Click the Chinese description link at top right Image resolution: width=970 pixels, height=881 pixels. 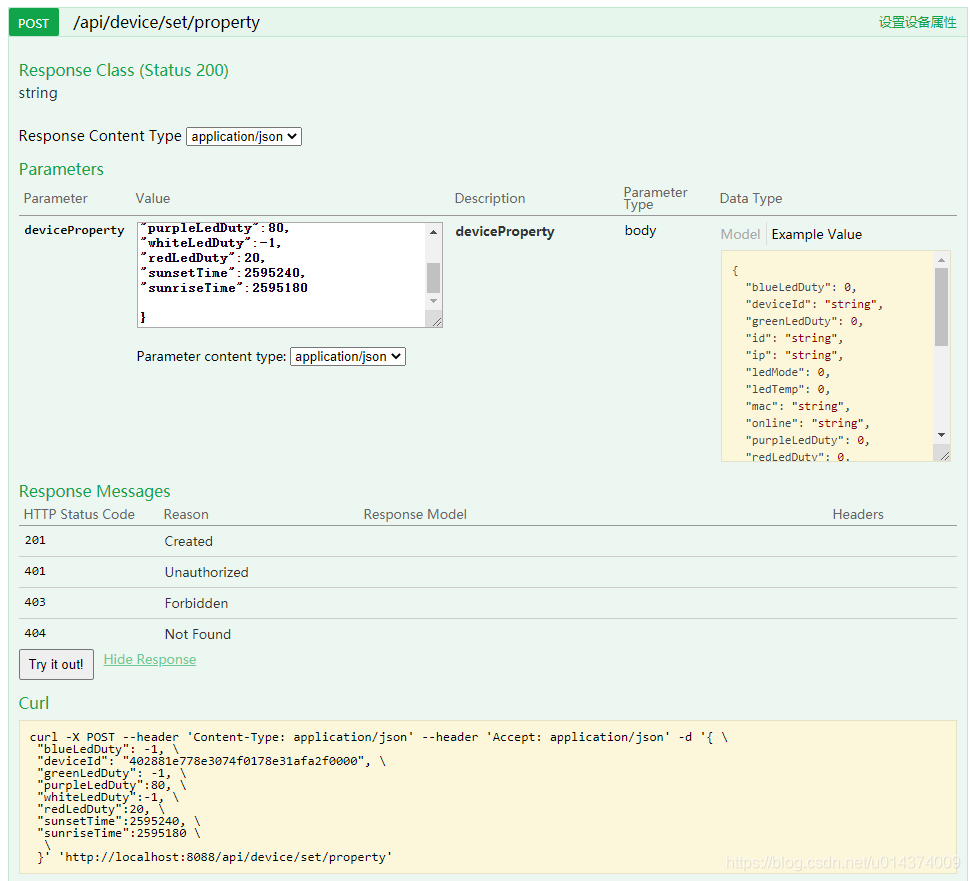click(917, 22)
